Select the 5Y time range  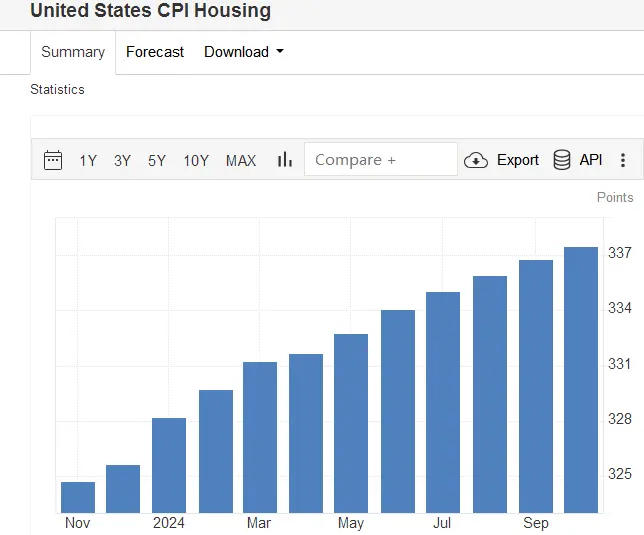click(x=157, y=161)
